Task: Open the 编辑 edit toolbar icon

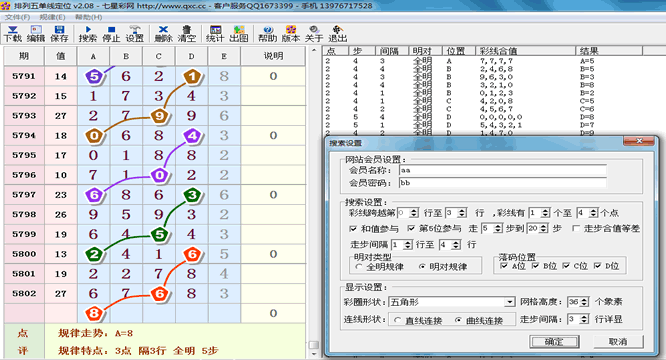Action: tap(36, 34)
